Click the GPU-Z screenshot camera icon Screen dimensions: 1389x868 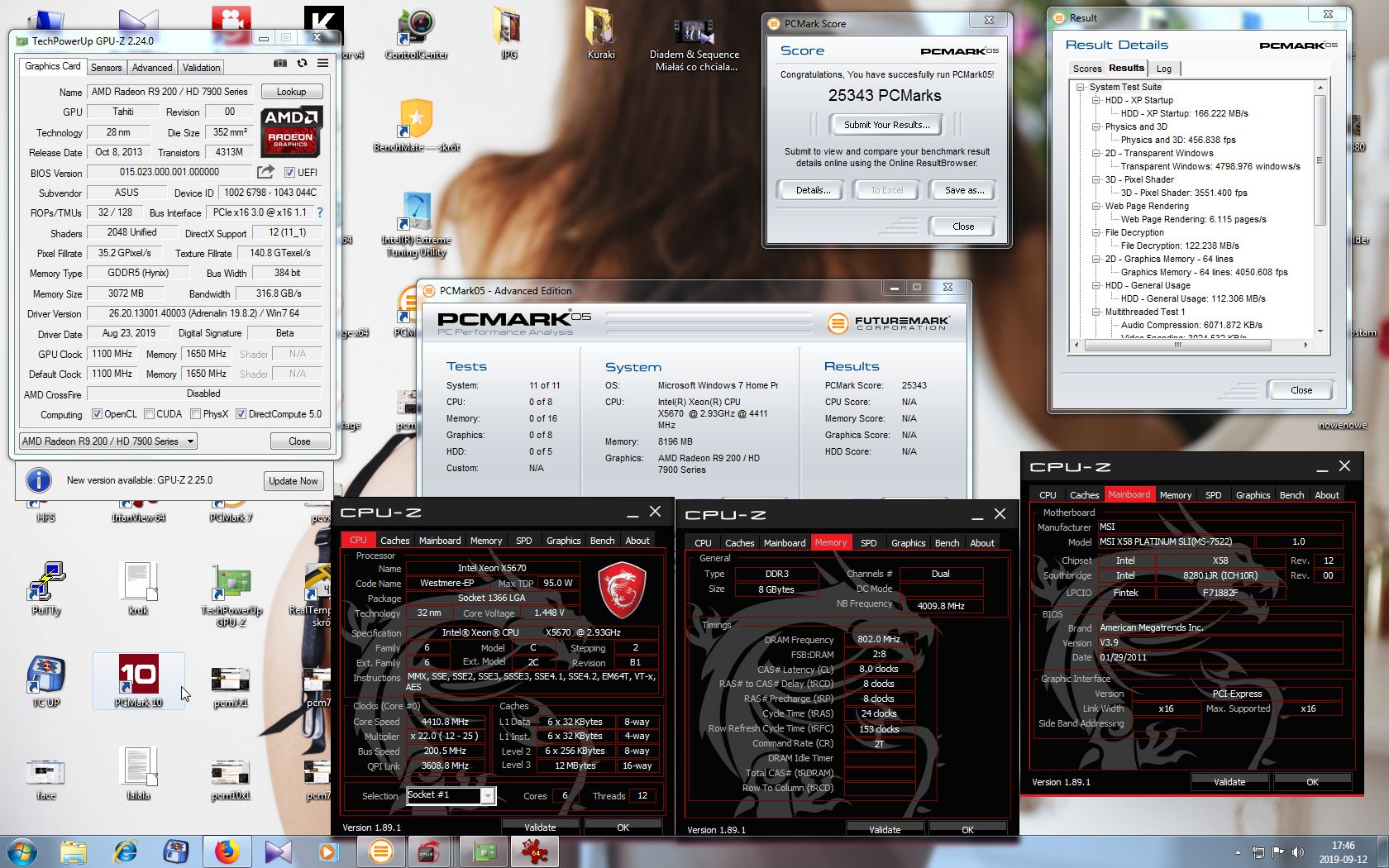point(280,63)
